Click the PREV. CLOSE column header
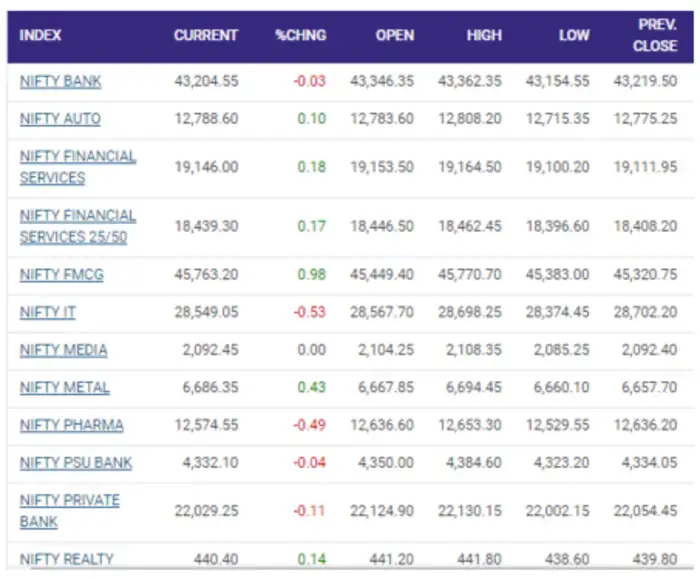 656,34
